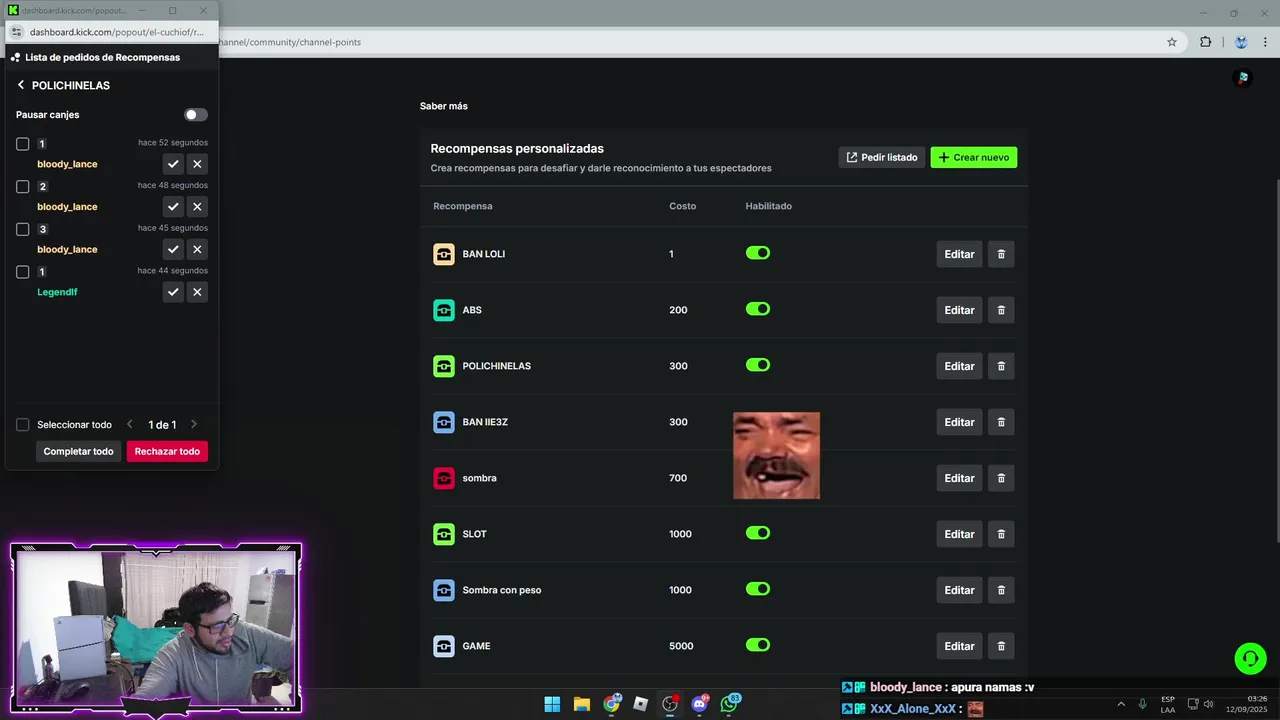Approve bloody_lance request number 2
The image size is (1280, 720).
coord(173,207)
